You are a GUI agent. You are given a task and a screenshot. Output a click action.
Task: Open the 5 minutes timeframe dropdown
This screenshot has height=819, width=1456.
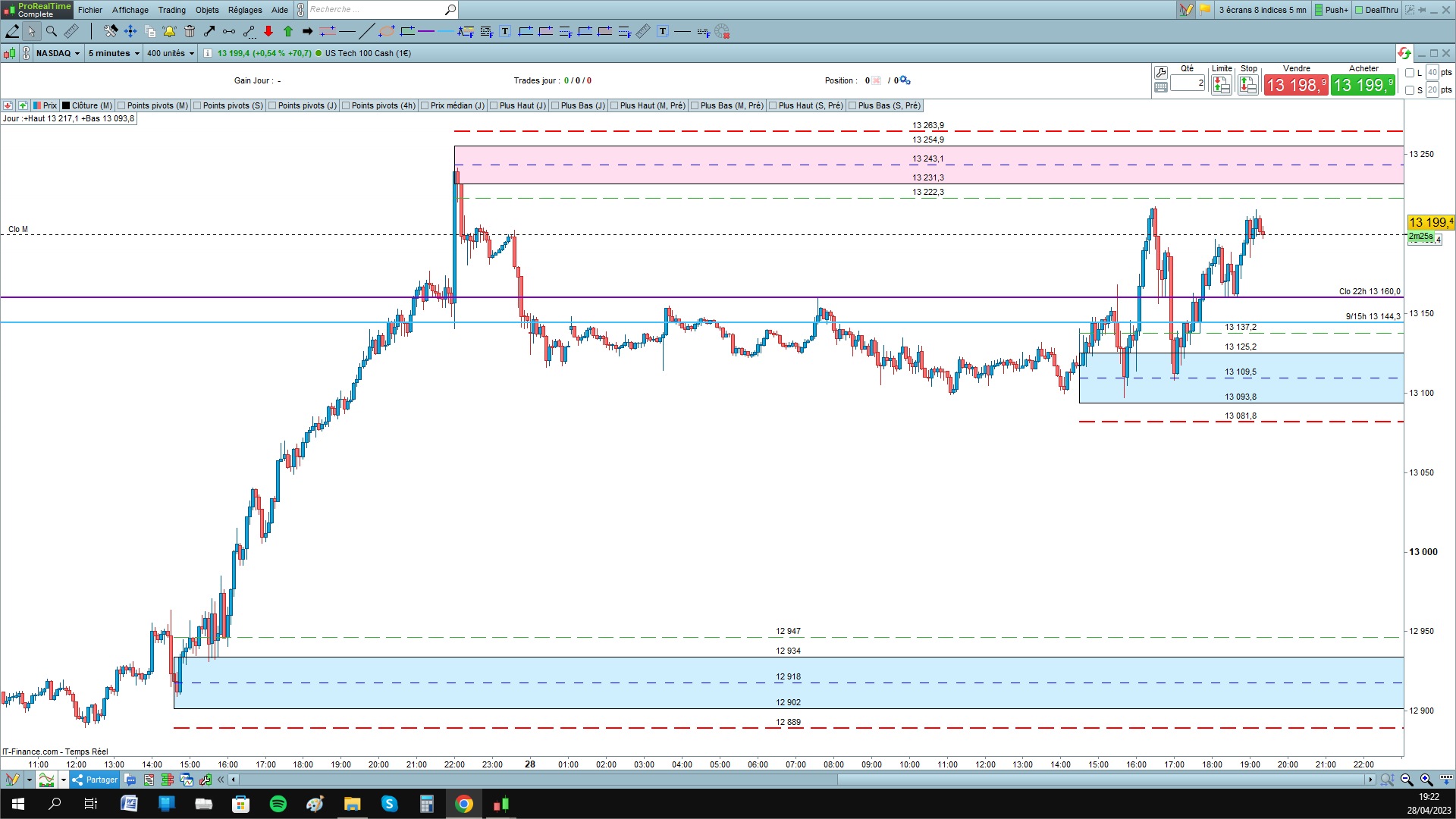(114, 53)
